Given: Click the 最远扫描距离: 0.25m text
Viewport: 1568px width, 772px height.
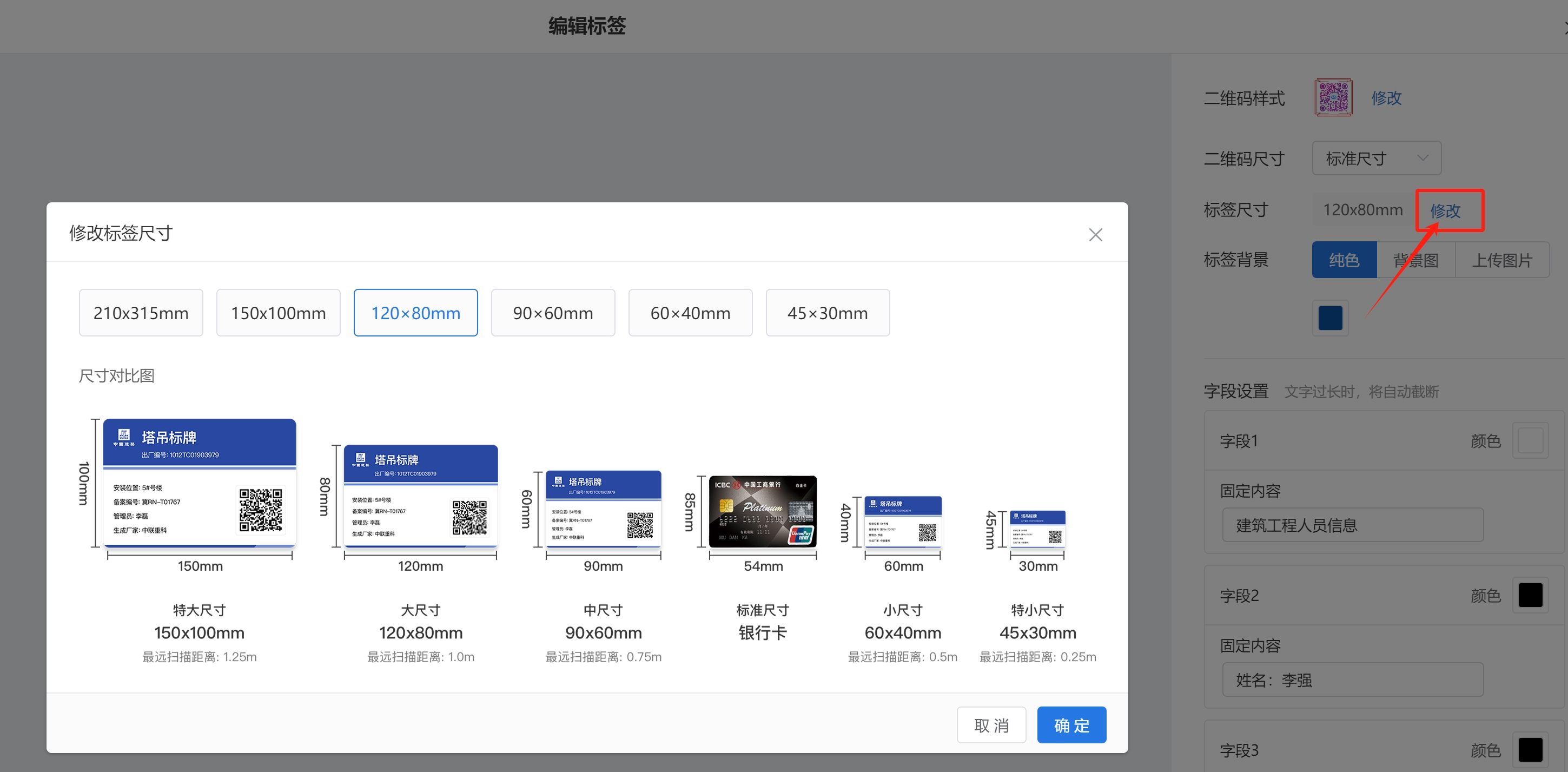Looking at the screenshot, I should [x=1038, y=656].
